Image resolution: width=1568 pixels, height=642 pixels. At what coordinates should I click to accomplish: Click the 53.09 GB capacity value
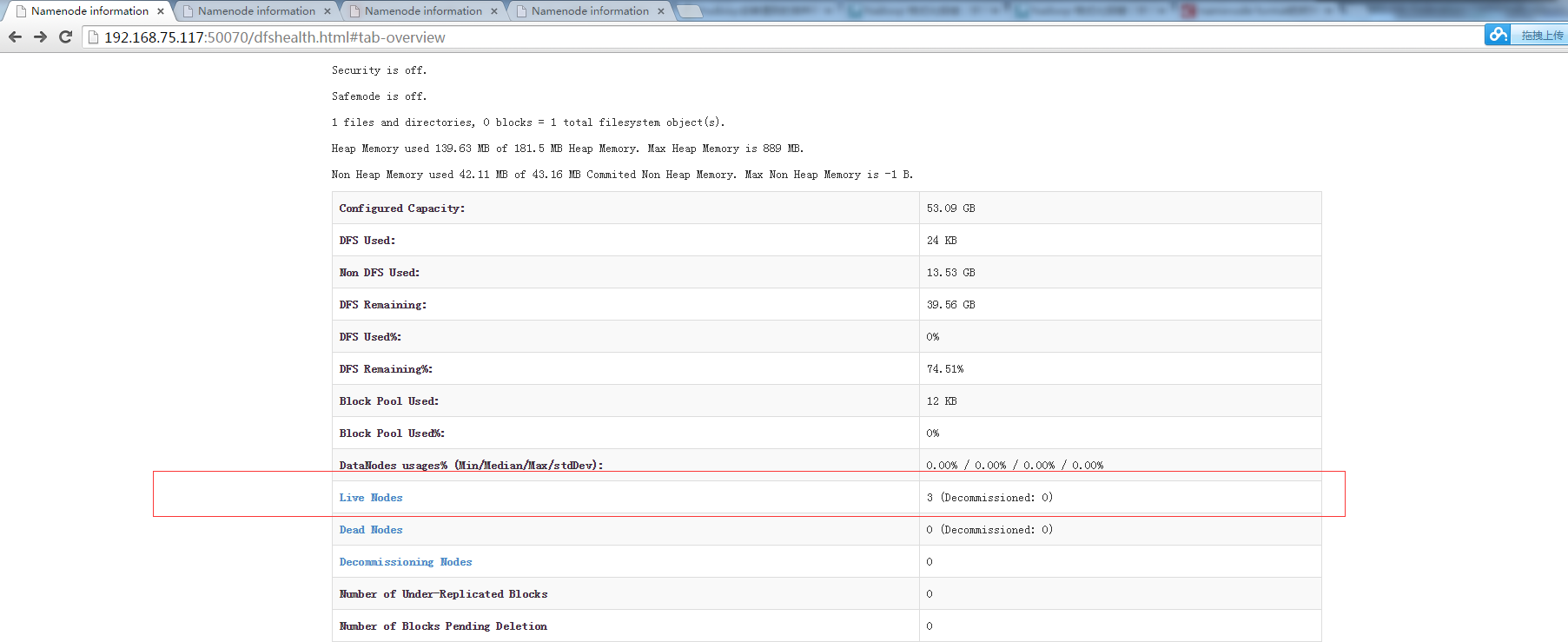[x=950, y=208]
